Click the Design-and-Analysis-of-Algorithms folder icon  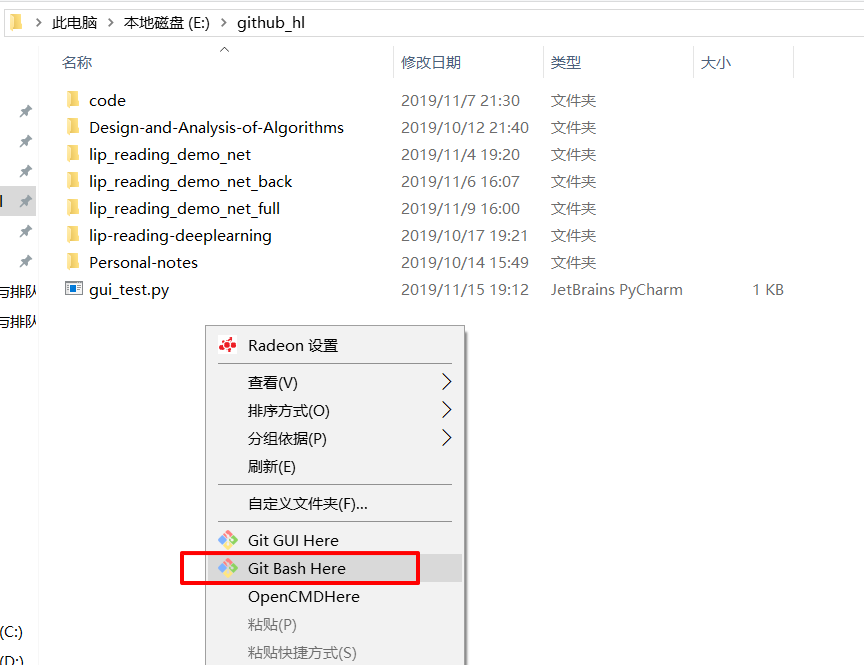pos(73,127)
